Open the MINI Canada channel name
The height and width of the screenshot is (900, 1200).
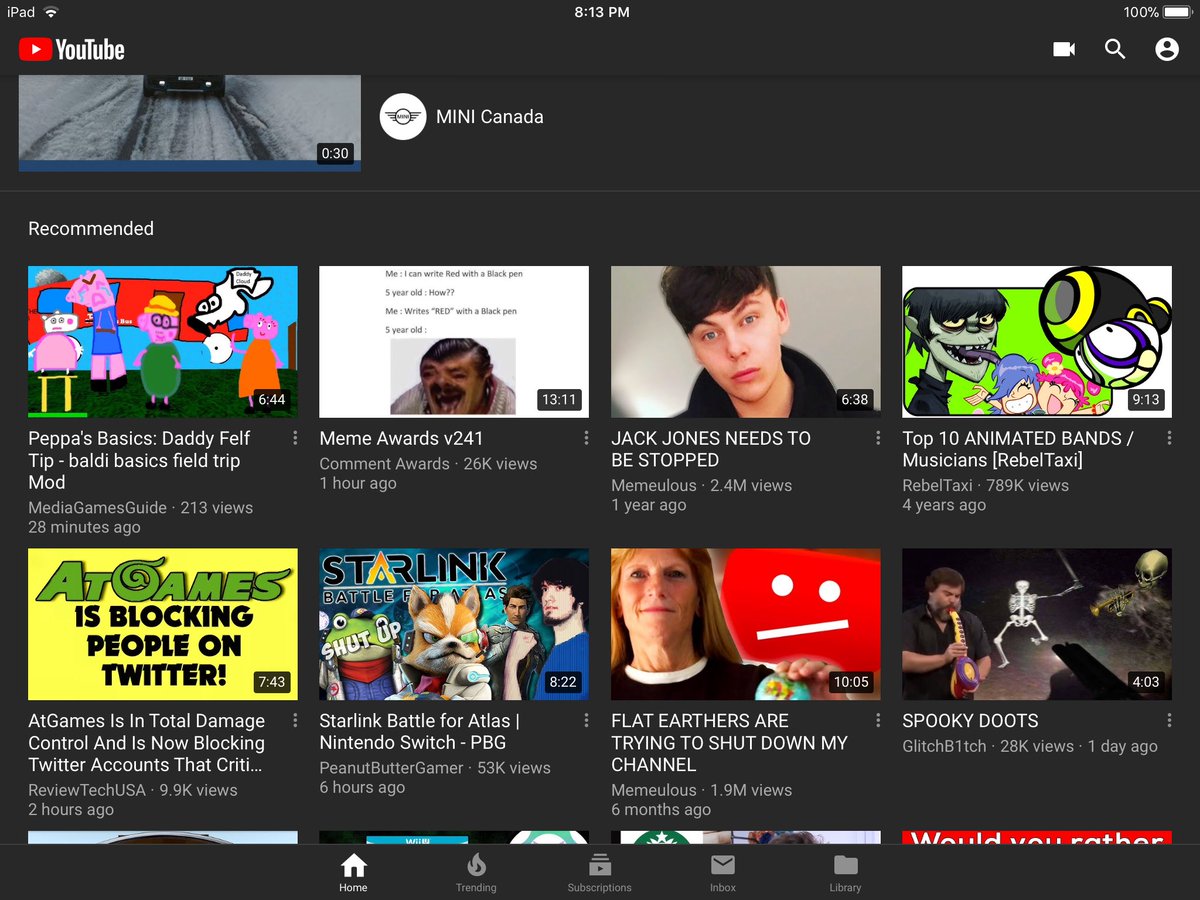tap(490, 117)
